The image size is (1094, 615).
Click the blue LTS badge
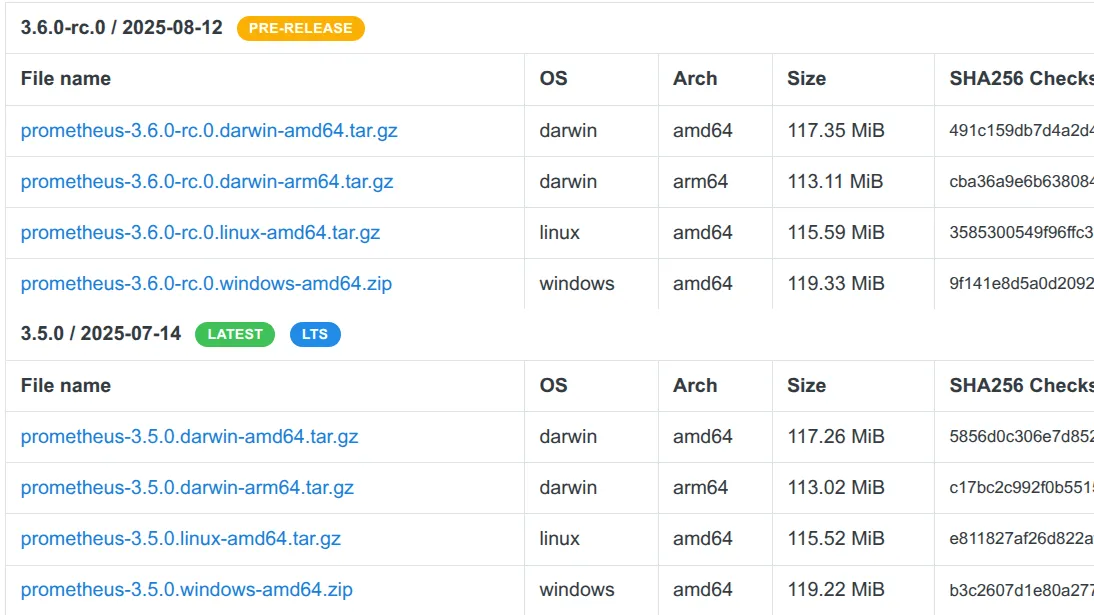(x=315, y=334)
